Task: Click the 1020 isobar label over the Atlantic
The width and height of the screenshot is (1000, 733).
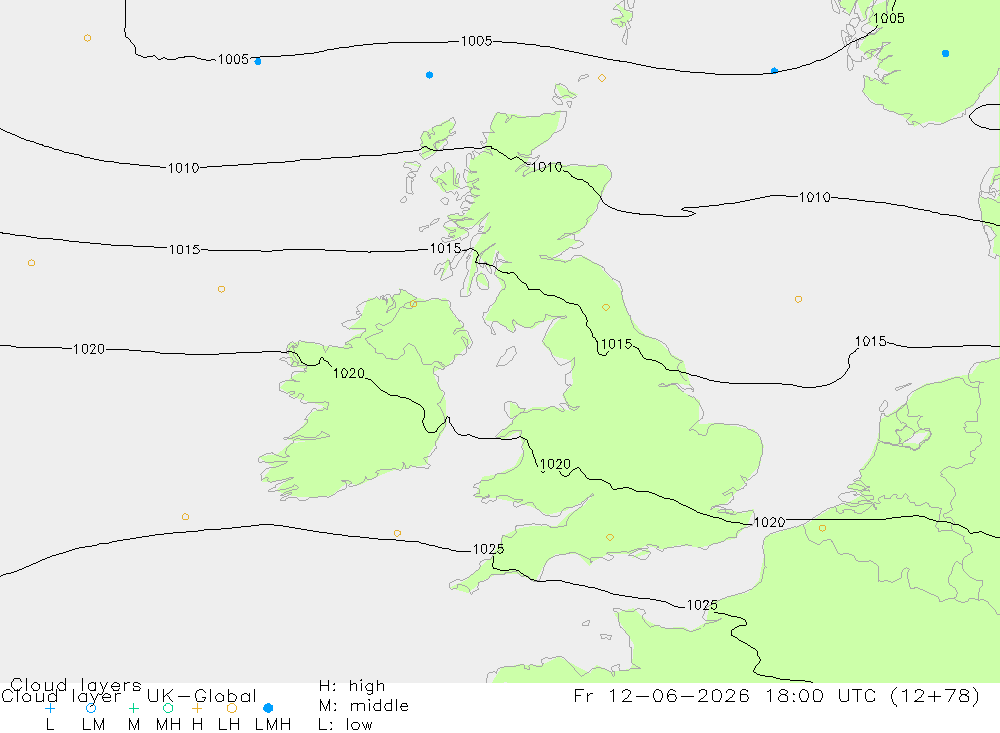Action: coord(89,349)
